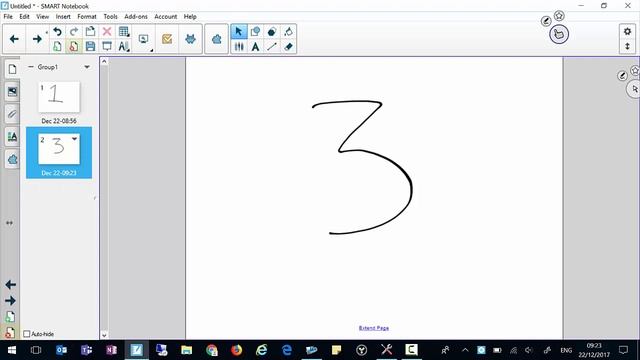640x360 pixels.
Task: Select the Eraser tool
Action: click(289, 46)
